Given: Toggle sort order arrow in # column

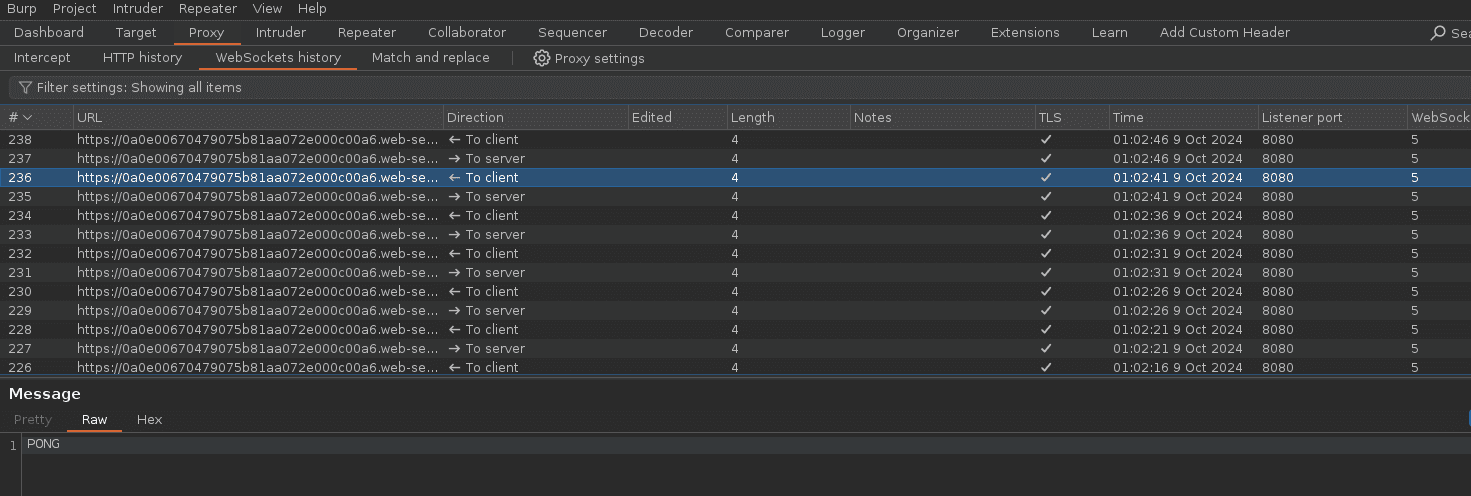Looking at the screenshot, I should pyautogui.click(x=28, y=118).
